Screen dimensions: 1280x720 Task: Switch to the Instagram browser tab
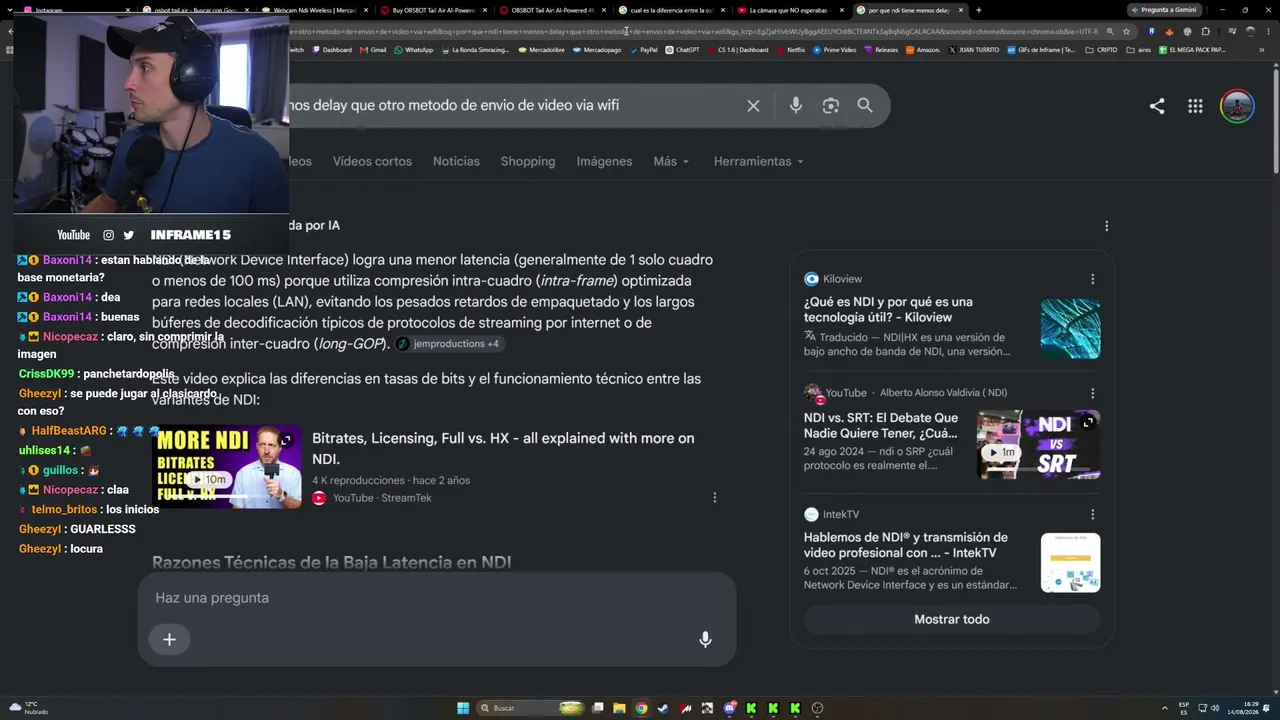(x=77, y=10)
